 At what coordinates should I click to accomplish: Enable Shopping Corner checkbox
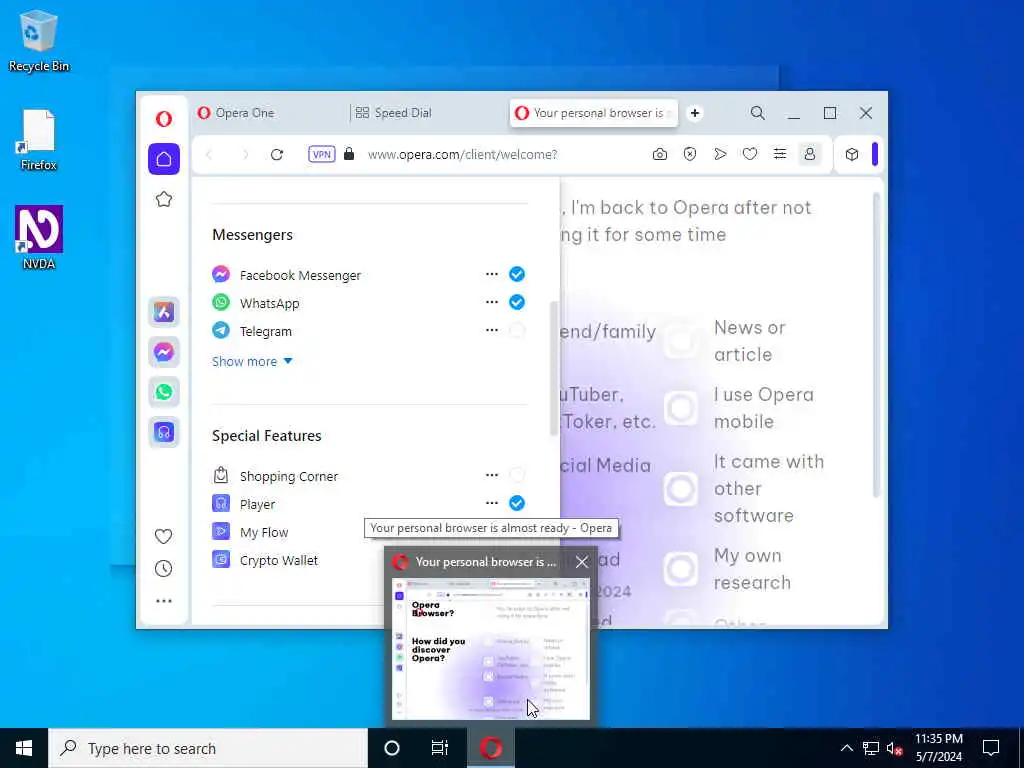[x=517, y=475]
